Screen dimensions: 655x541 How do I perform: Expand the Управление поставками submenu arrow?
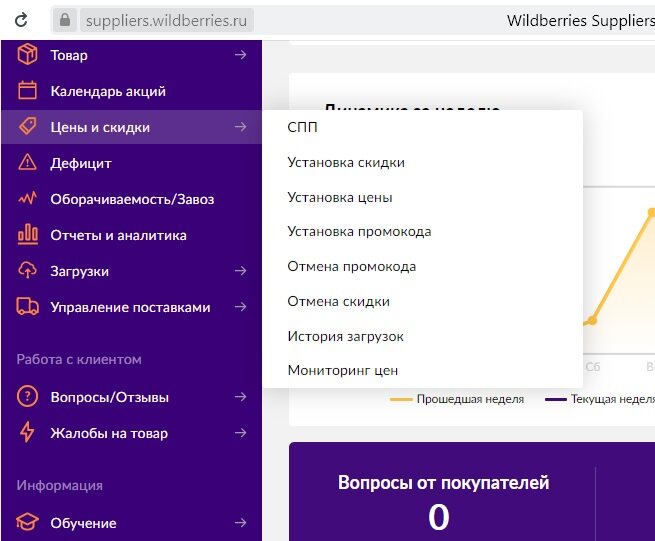point(240,307)
